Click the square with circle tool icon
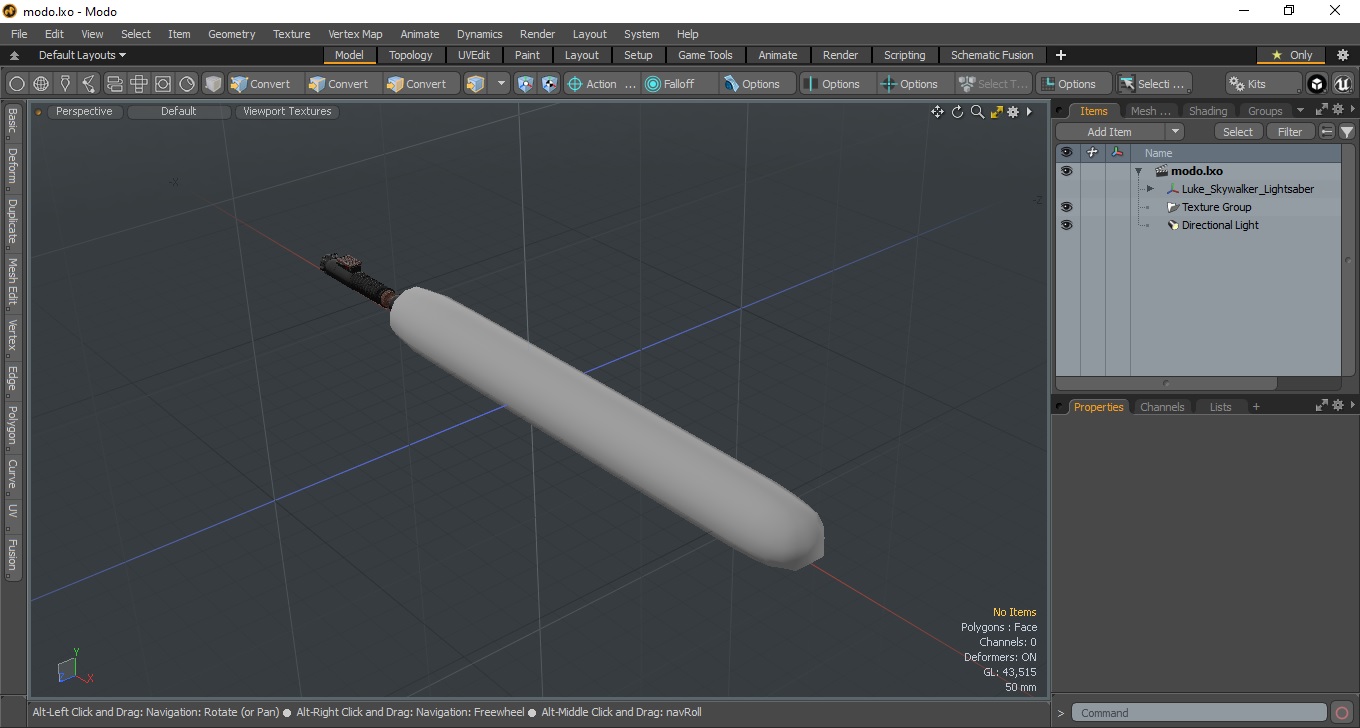The image size is (1360, 728). (163, 84)
